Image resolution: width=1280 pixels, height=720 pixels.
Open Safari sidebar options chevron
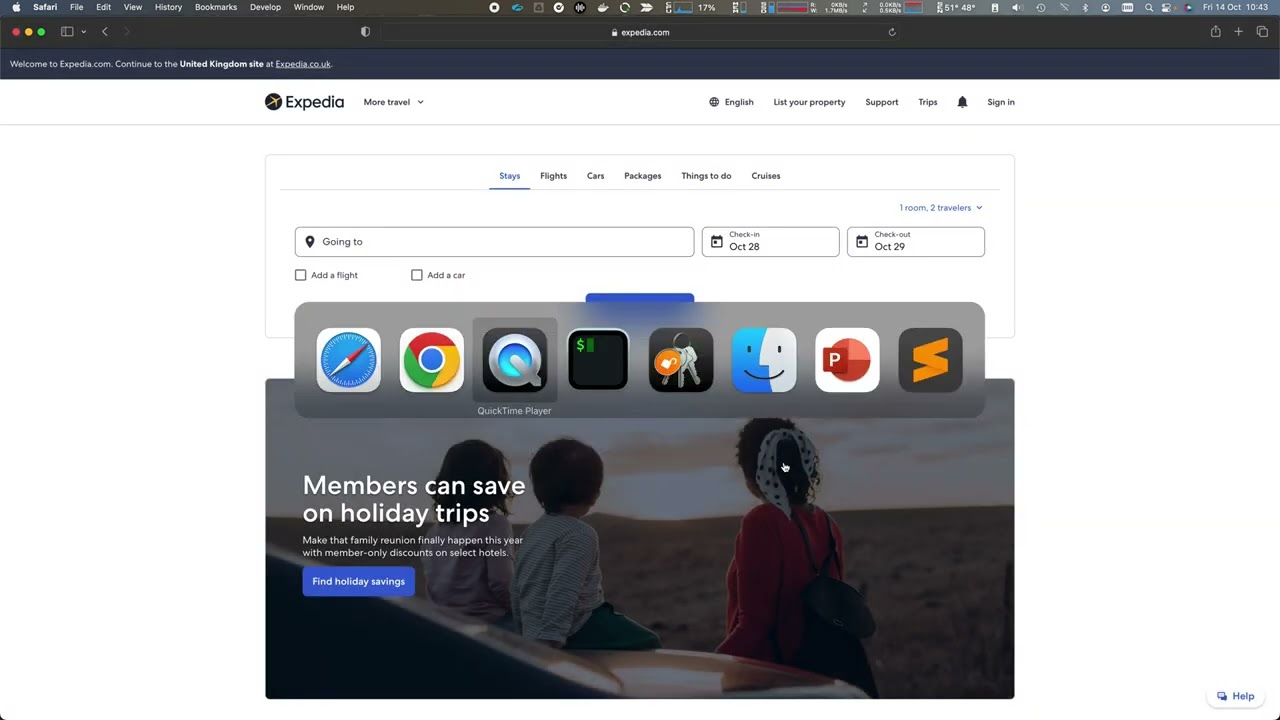(83, 32)
